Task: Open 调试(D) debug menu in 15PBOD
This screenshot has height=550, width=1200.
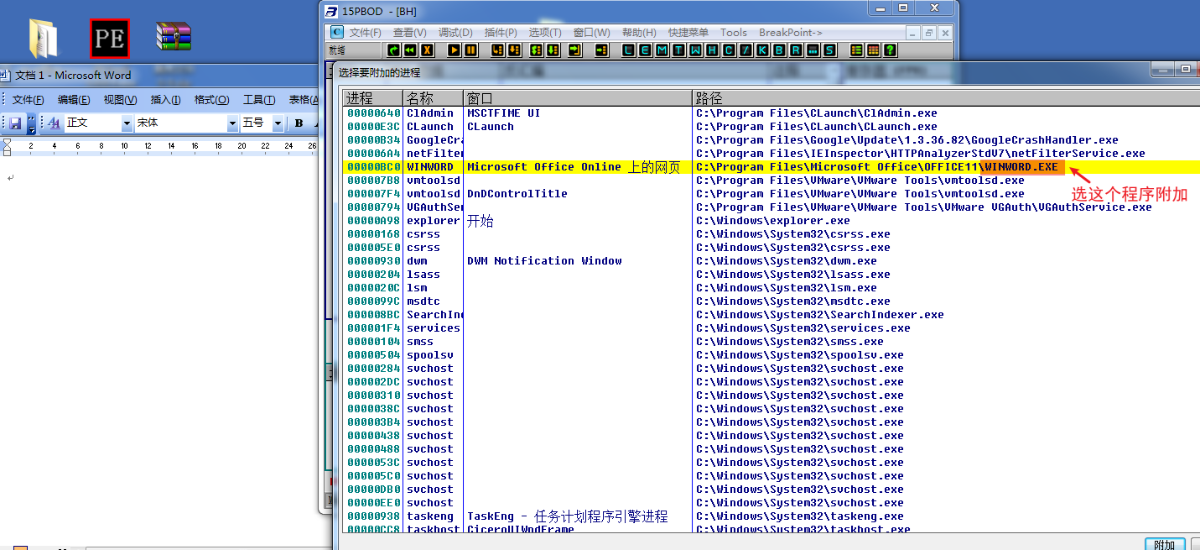Action: tap(456, 32)
